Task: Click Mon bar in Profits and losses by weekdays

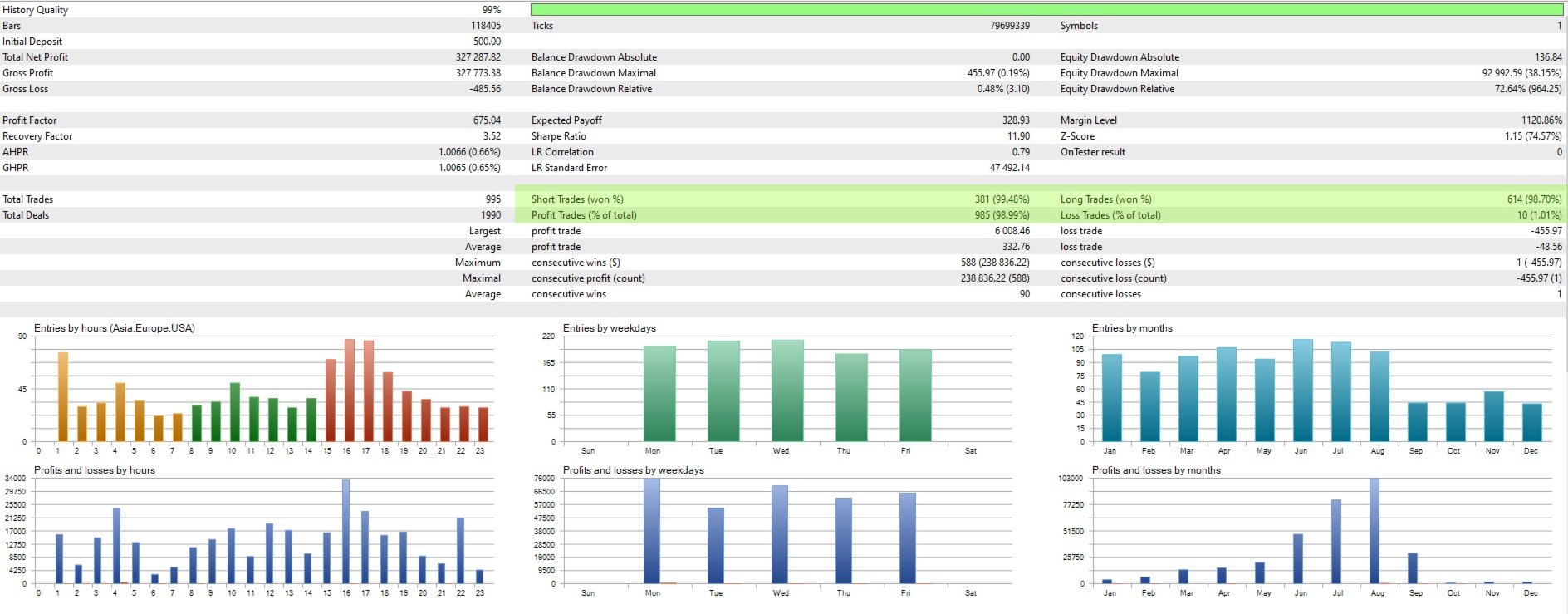Action: tap(652, 531)
